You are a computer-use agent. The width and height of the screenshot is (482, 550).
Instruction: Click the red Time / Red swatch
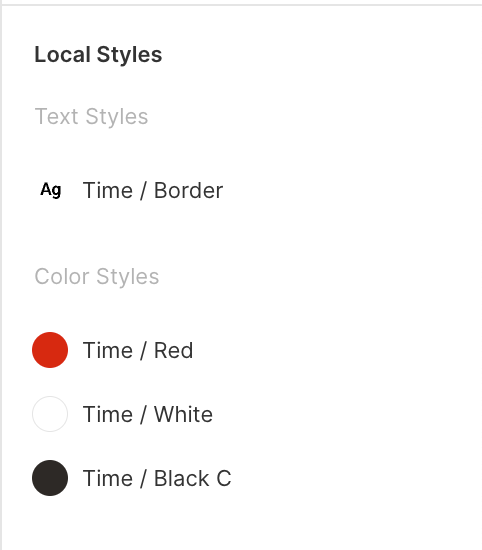tap(50, 350)
